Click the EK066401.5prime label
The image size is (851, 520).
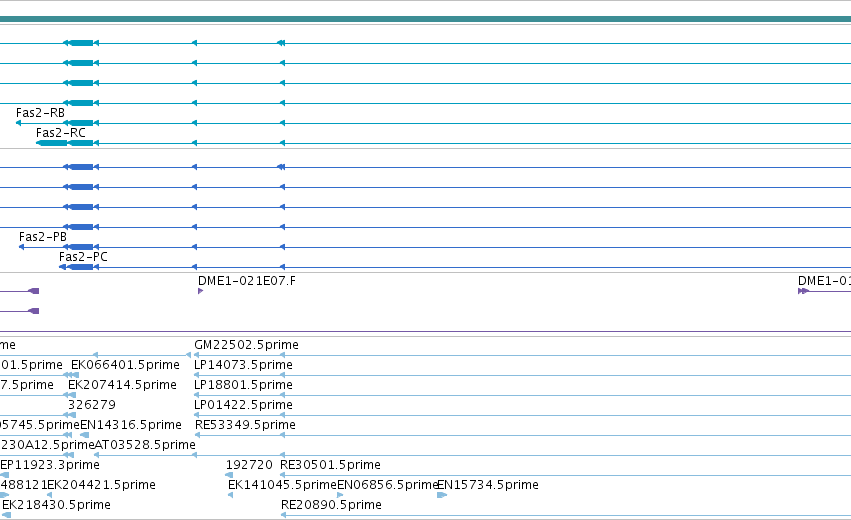(x=125, y=365)
